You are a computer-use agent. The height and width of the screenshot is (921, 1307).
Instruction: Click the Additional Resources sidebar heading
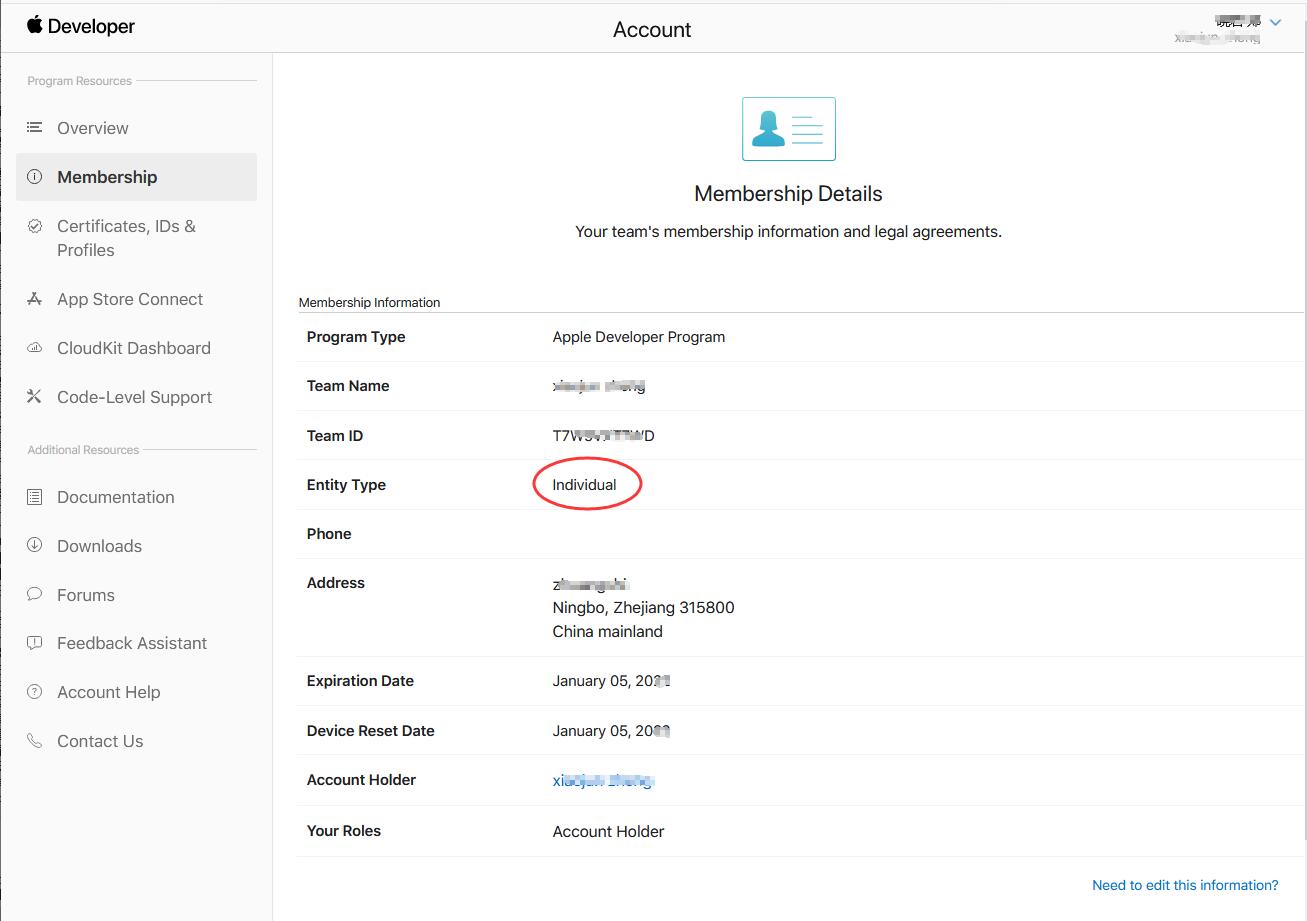(x=83, y=450)
